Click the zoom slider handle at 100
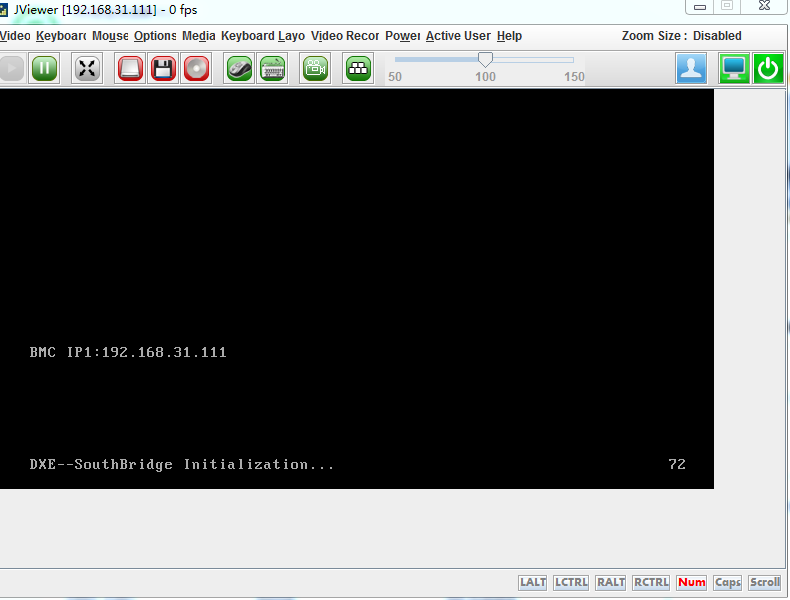This screenshot has height=600, width=790. click(485, 60)
